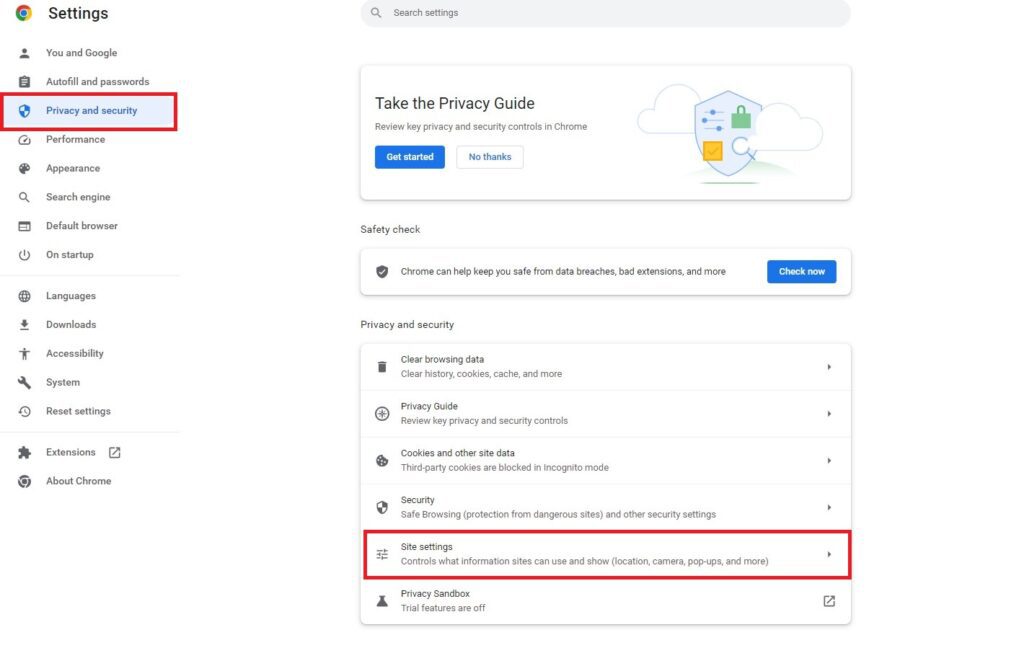
Task: Click the Chrome logo beside Settings
Action: pyautogui.click(x=24, y=13)
